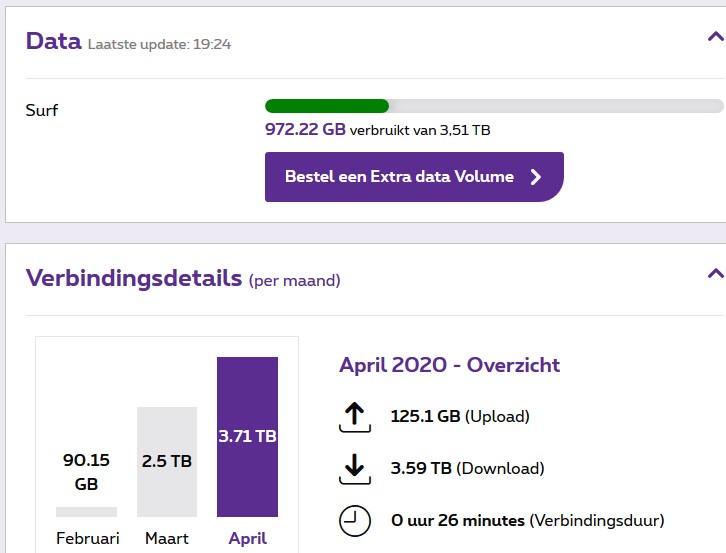This screenshot has height=553, width=726.
Task: Click the gray unused part of the Surf bar
Action: click(555, 106)
